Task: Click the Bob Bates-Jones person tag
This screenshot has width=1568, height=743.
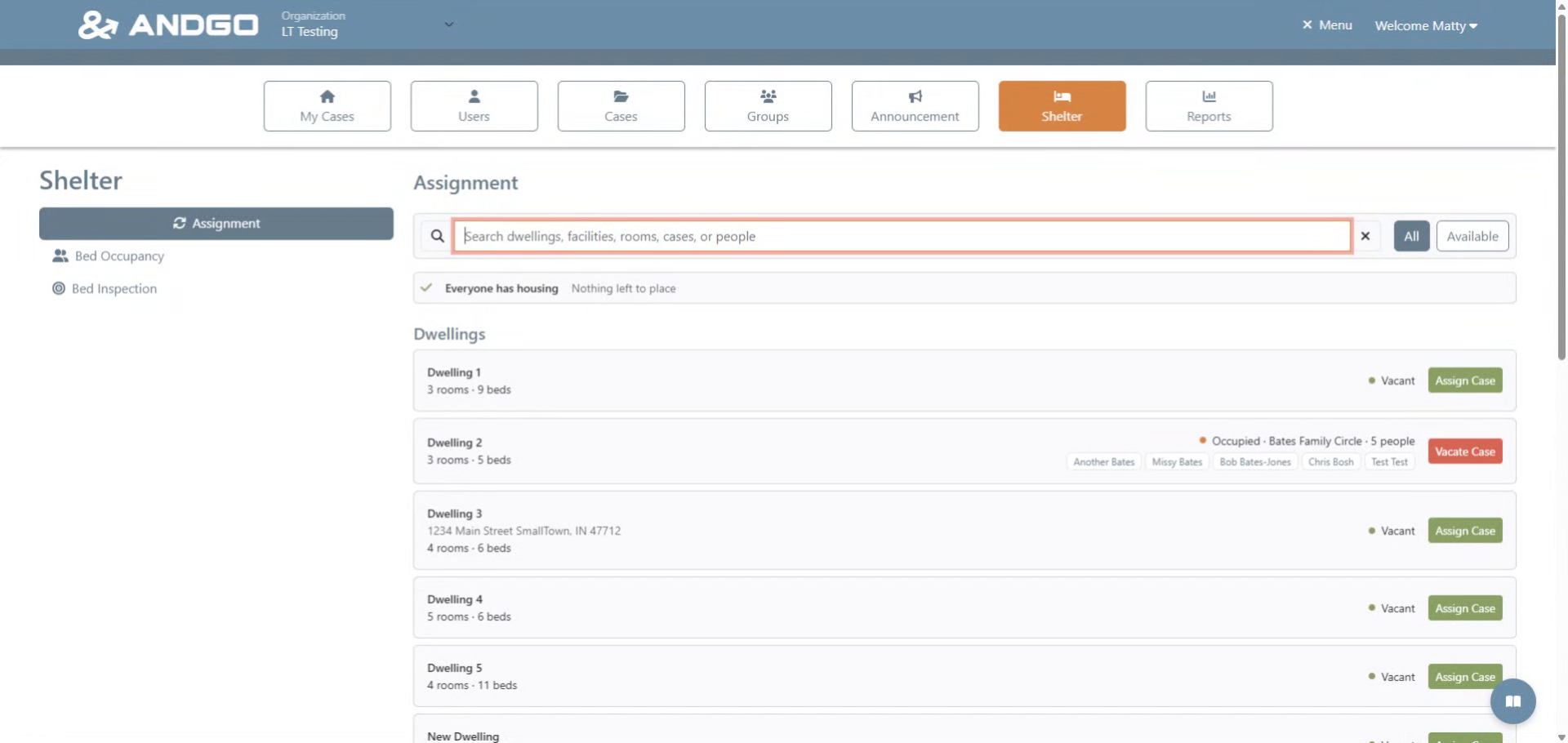Action: [1255, 462]
